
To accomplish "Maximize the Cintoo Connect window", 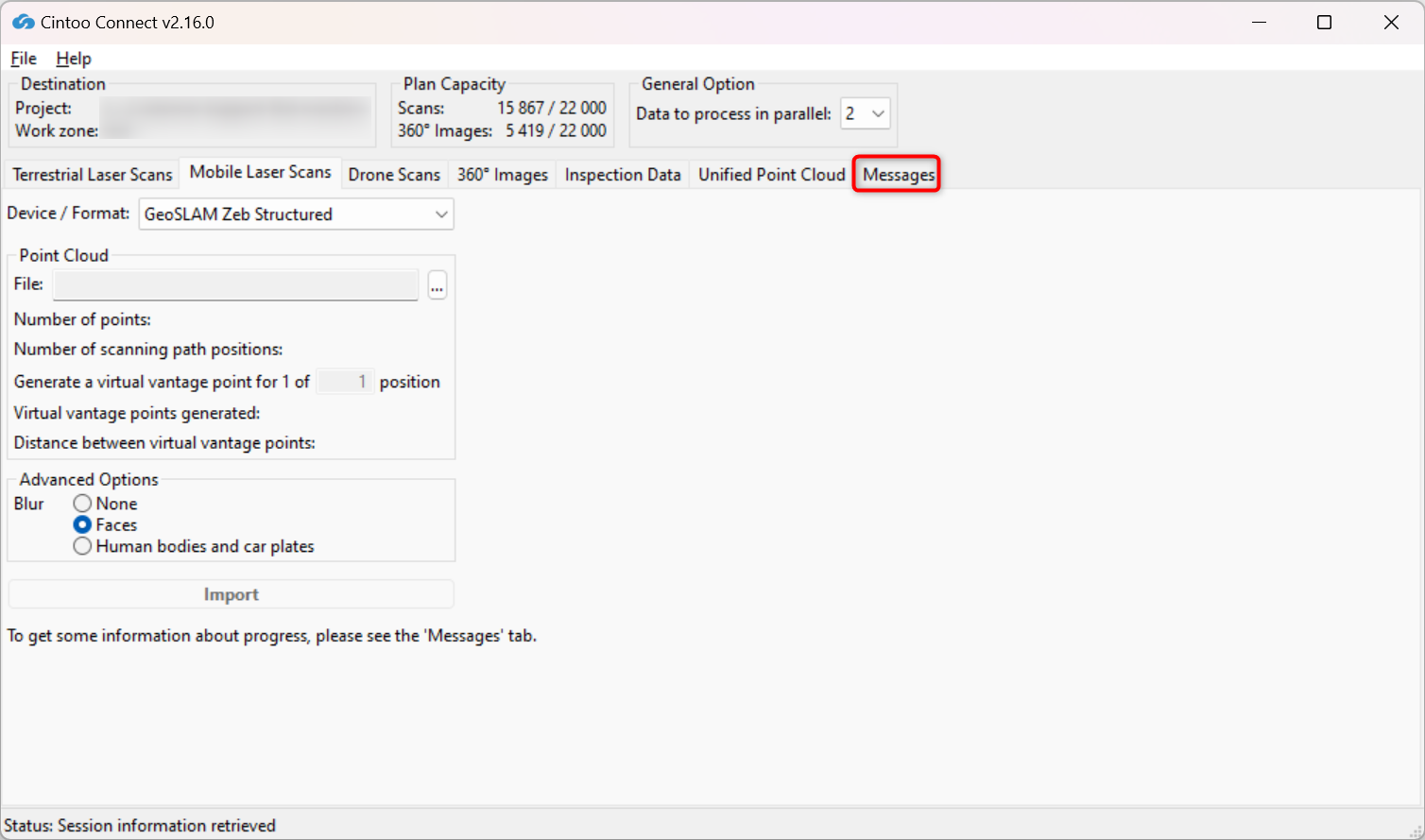I will tap(1324, 22).
